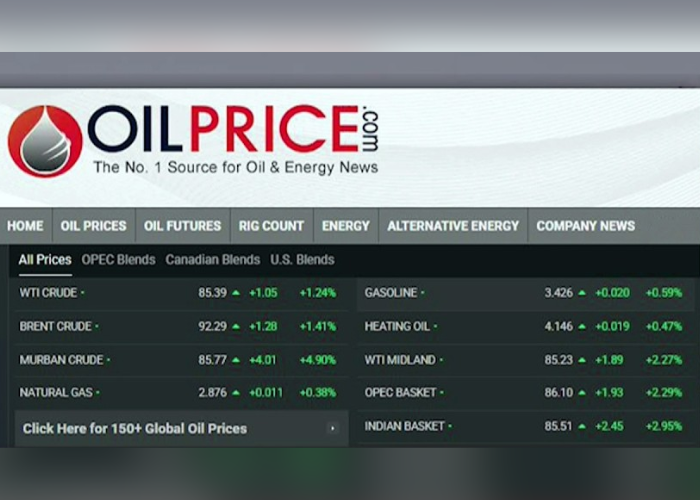This screenshot has height=500, width=700.
Task: Click Brent Crude price 92.29
Action: coord(212,326)
